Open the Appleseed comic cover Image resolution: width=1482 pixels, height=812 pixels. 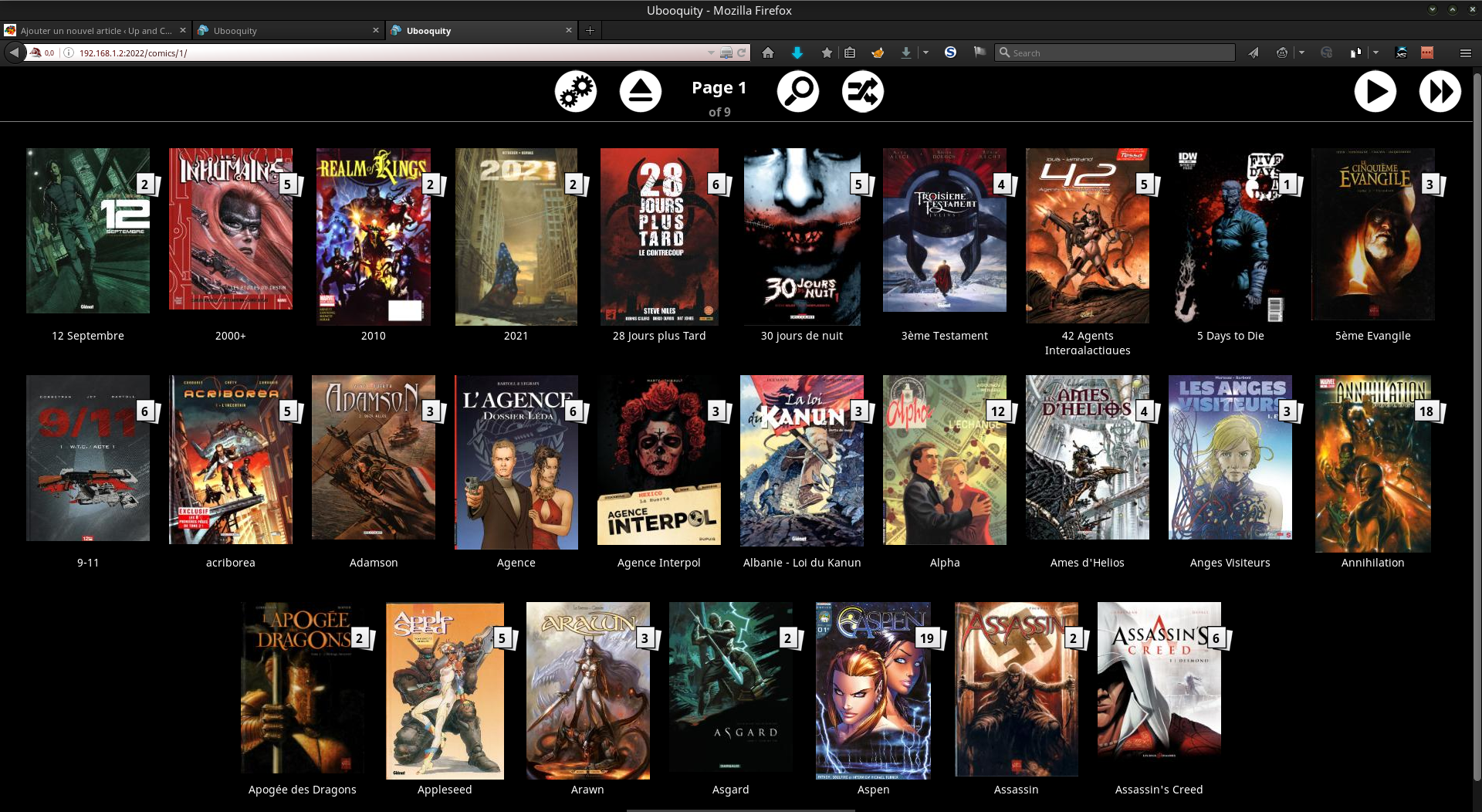click(445, 691)
